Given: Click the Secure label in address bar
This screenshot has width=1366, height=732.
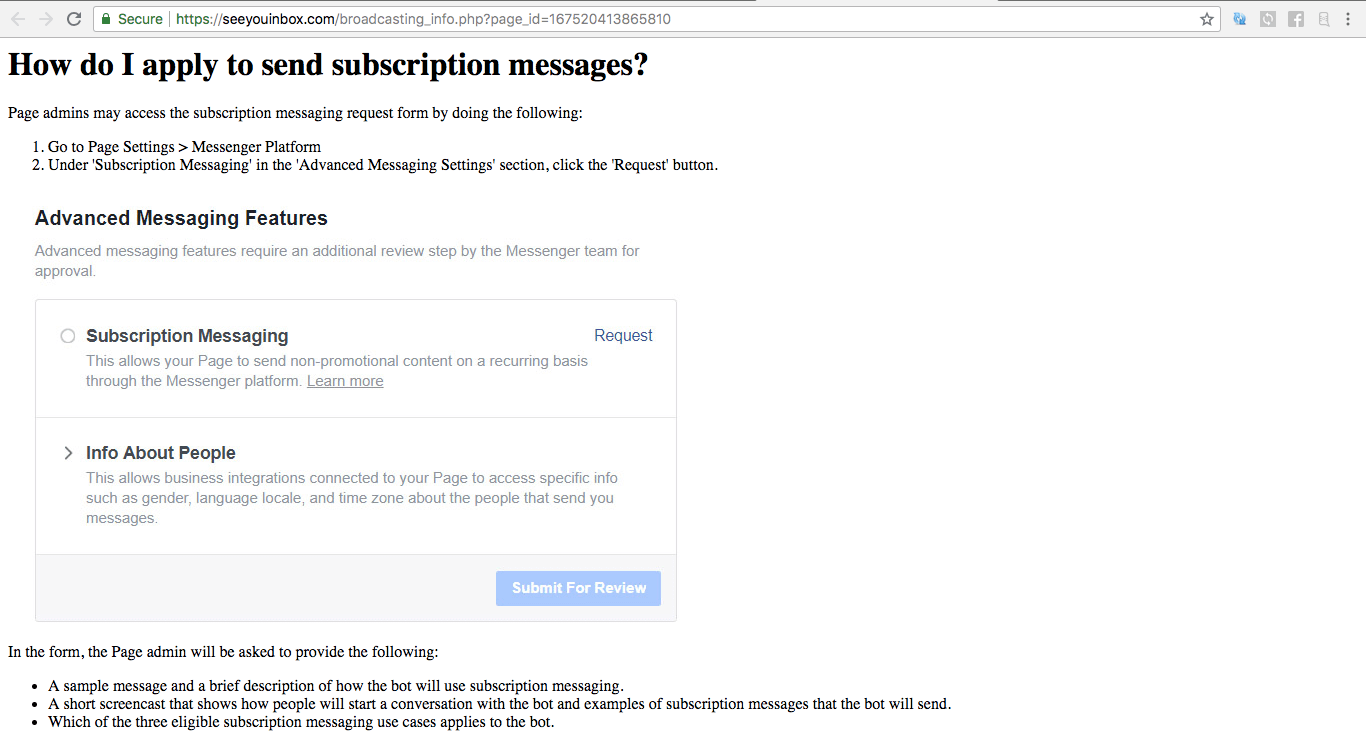Looking at the screenshot, I should click(x=140, y=19).
